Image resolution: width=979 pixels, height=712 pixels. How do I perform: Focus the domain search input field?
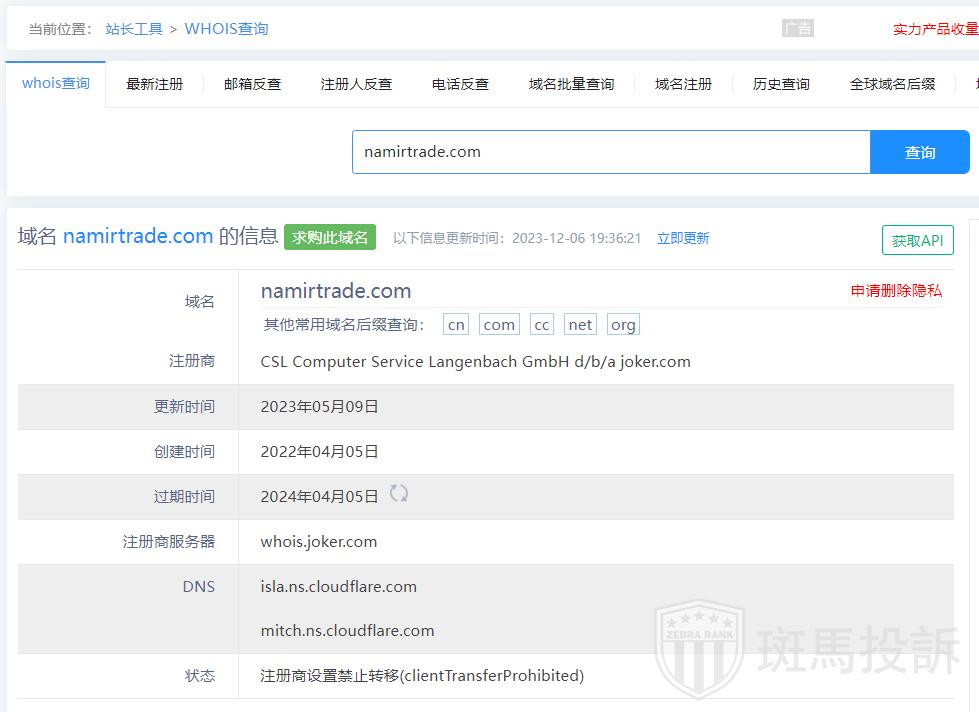pyautogui.click(x=610, y=152)
